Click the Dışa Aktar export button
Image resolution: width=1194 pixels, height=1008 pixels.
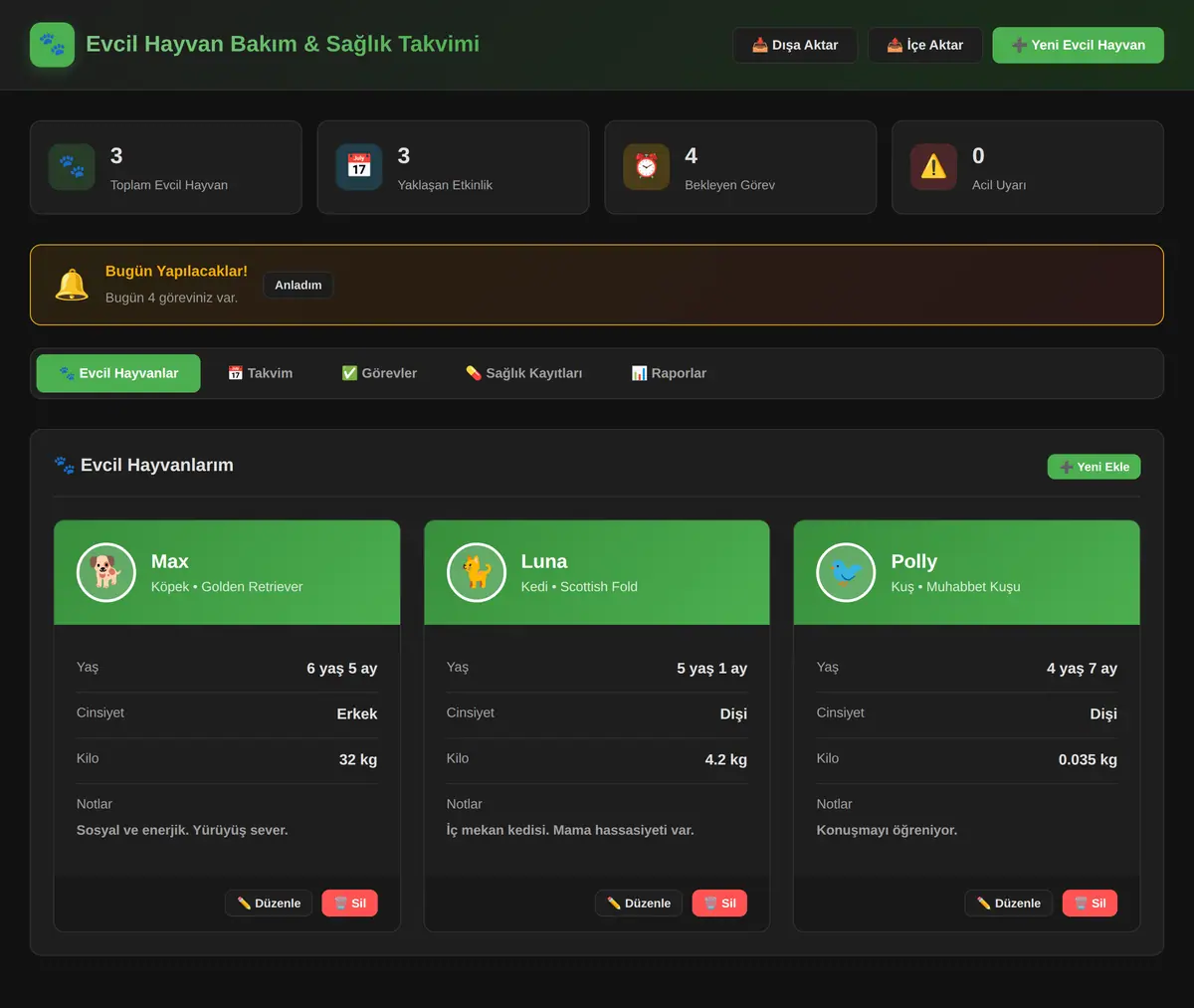[x=795, y=45]
